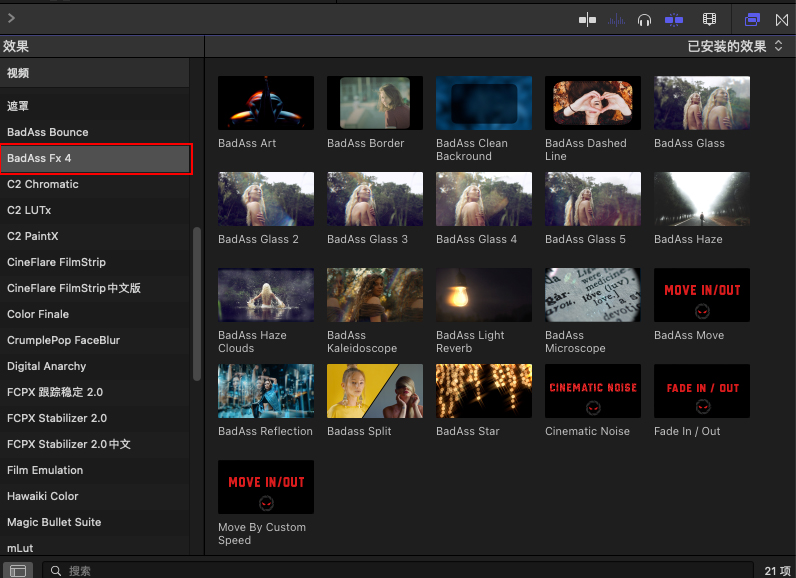Click the 搜索 search field
The image size is (796, 578).
tap(397, 571)
